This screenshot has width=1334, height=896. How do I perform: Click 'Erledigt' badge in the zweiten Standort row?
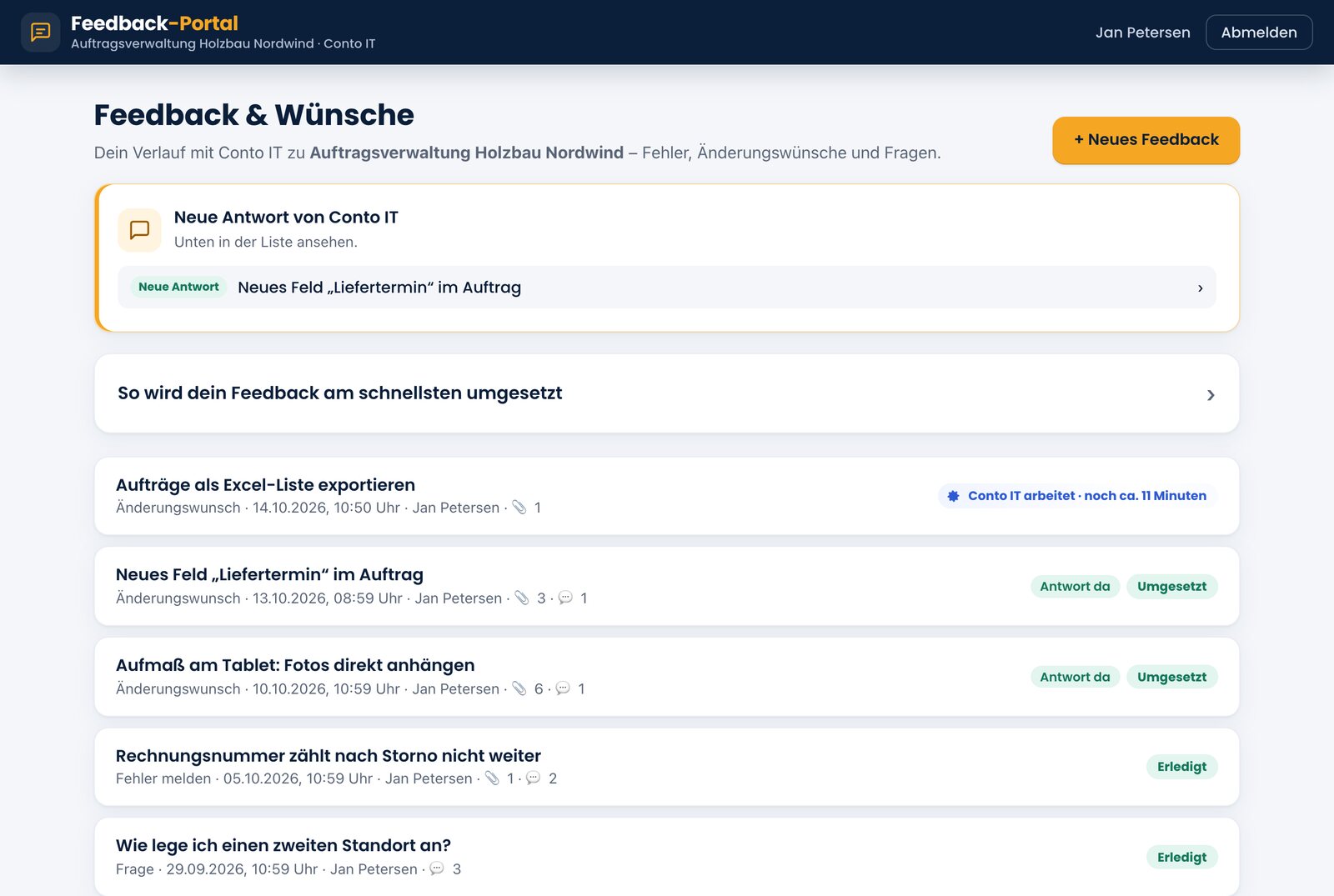[1181, 857]
